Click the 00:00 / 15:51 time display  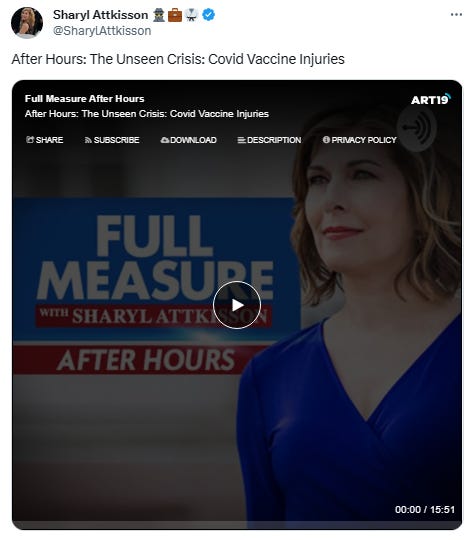point(425,509)
